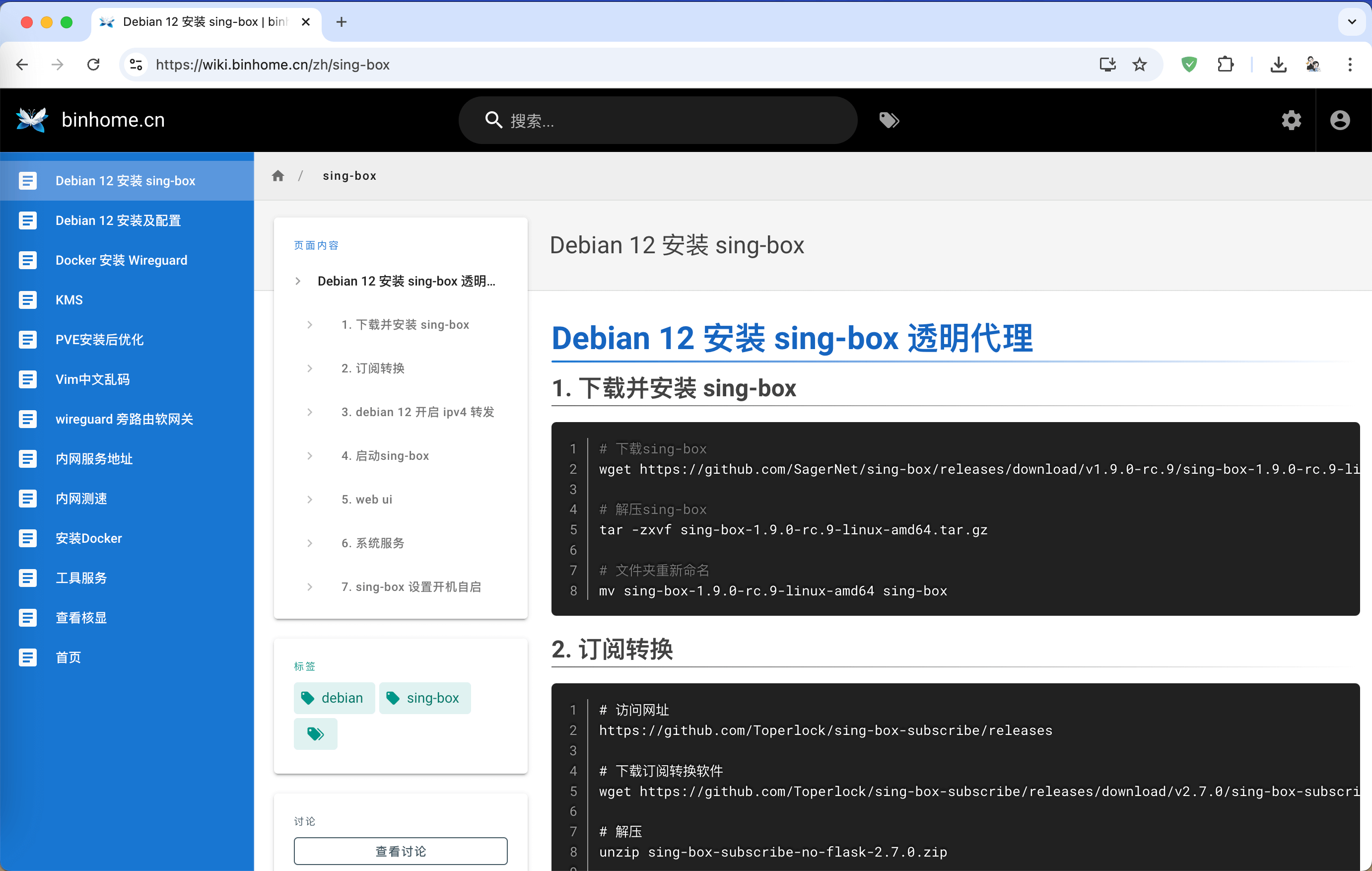Reload the page
The image size is (1372, 871).
pyautogui.click(x=93, y=65)
